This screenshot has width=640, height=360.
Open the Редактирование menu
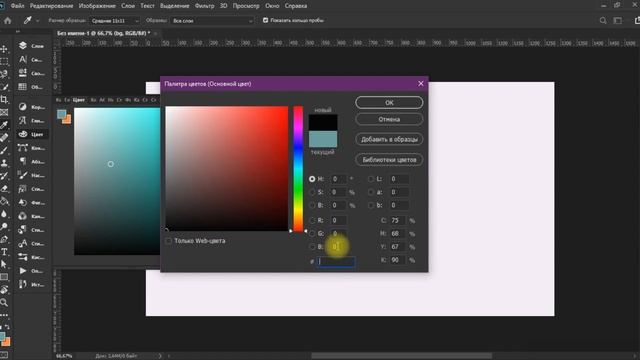pyautogui.click(x=51, y=6)
